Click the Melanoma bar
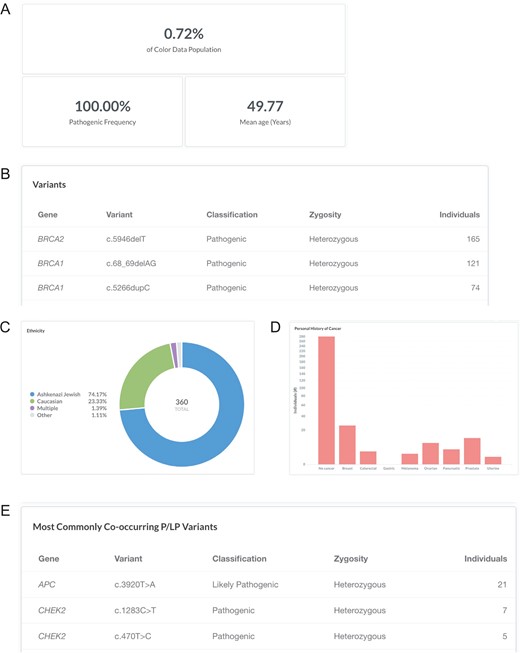Image resolution: width=520 pixels, height=653 pixels. pyautogui.click(x=410, y=459)
